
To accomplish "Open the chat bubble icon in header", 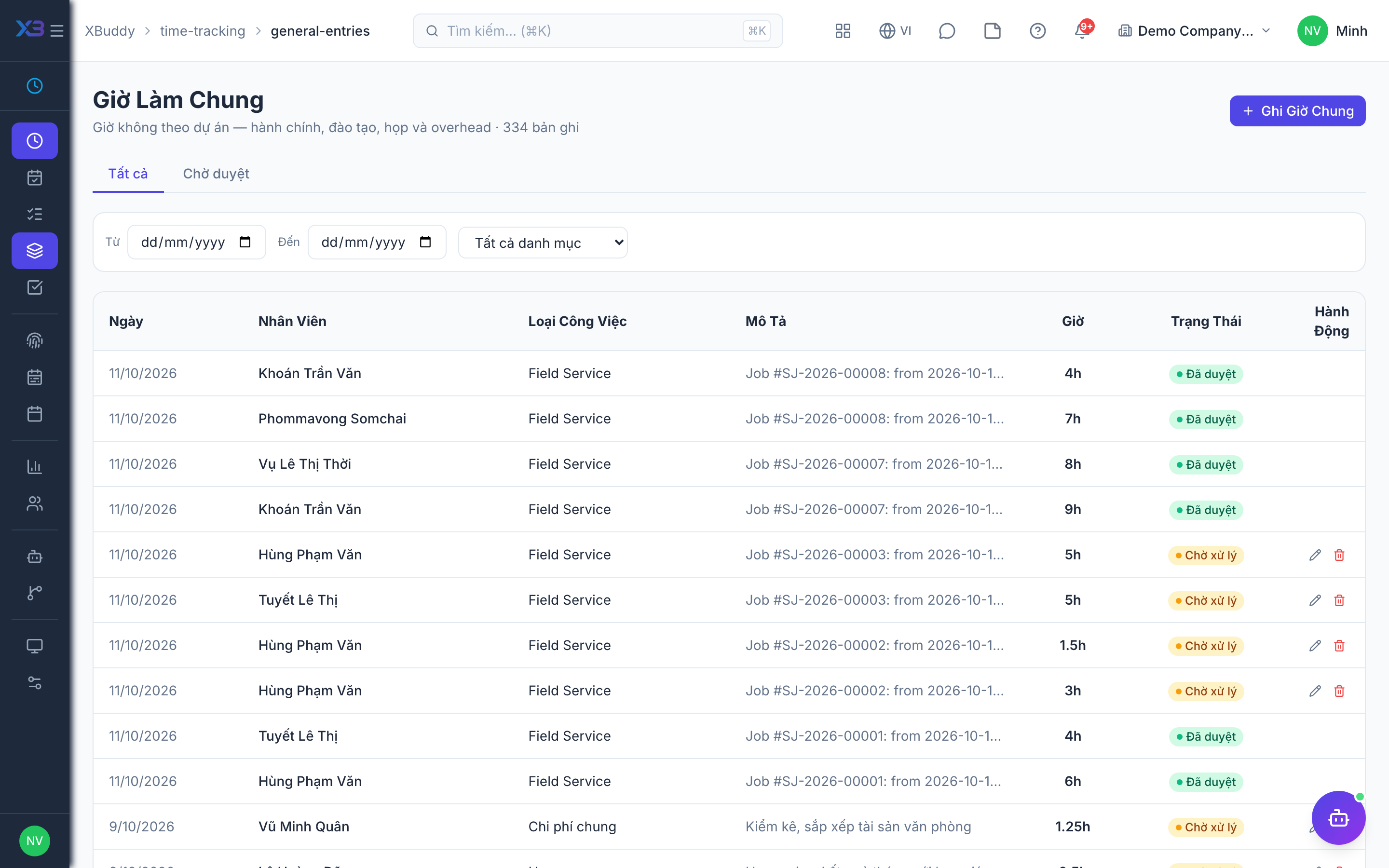I will pos(946,31).
